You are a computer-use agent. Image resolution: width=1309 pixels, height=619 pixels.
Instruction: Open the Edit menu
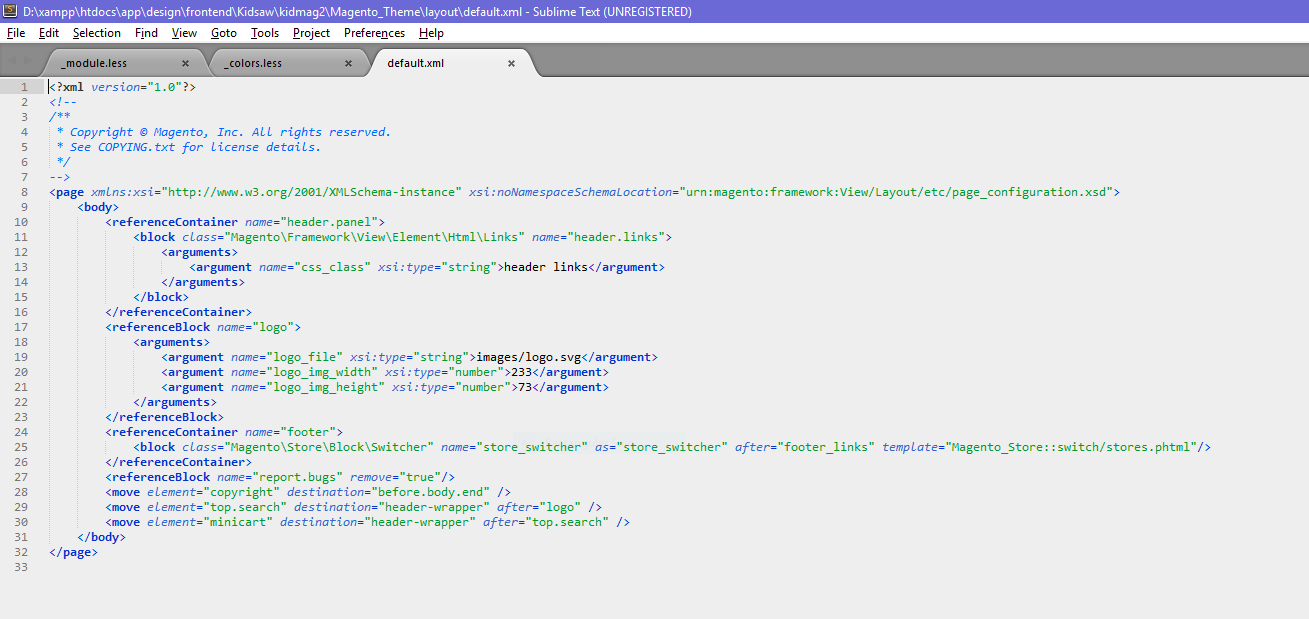pyautogui.click(x=49, y=33)
